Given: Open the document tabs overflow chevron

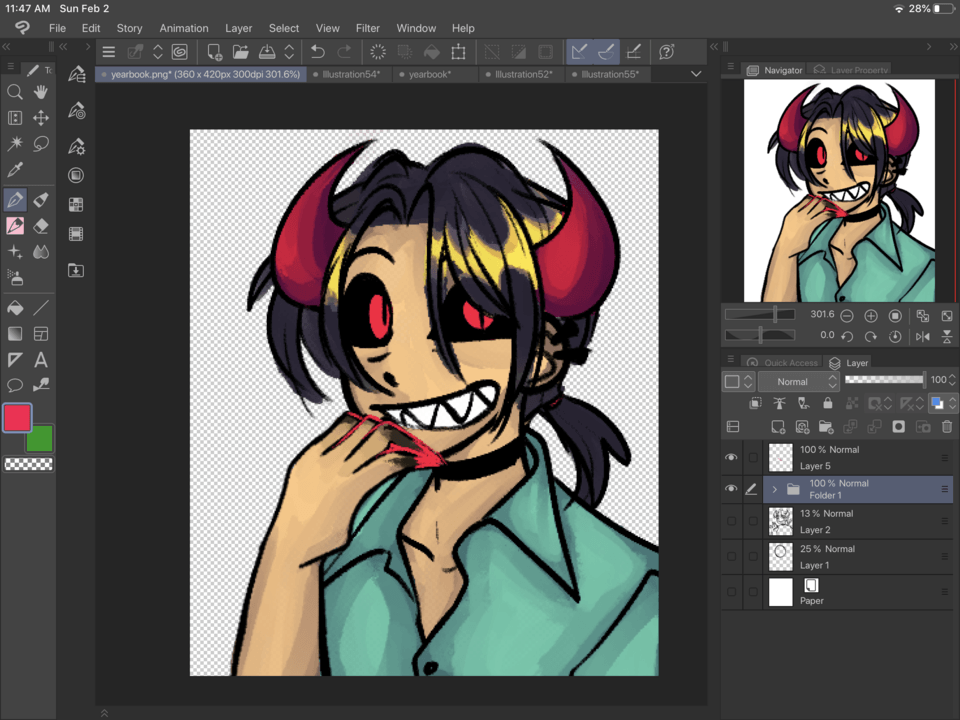Looking at the screenshot, I should coord(696,74).
